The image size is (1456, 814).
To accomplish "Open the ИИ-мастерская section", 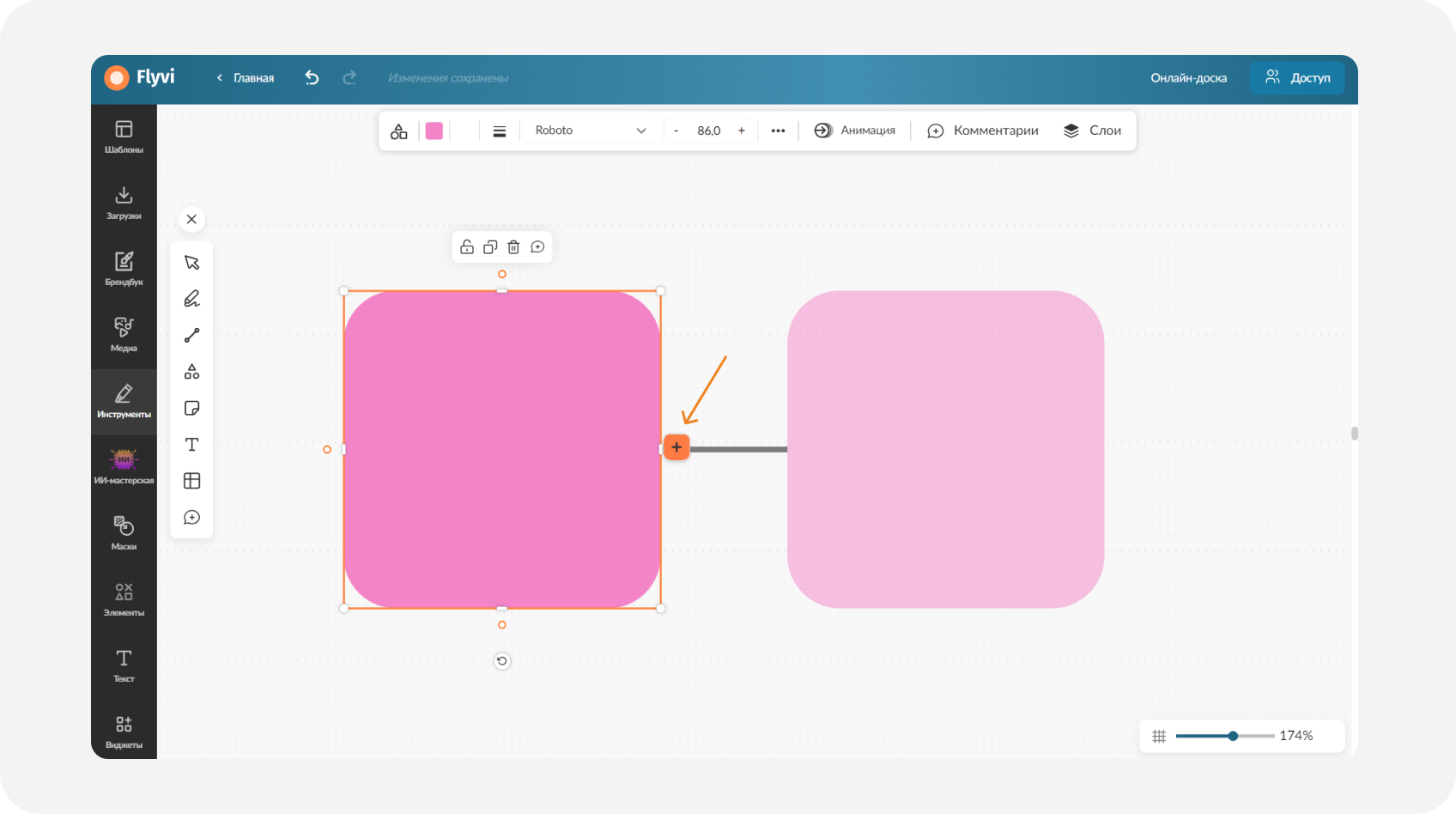I will tap(124, 467).
